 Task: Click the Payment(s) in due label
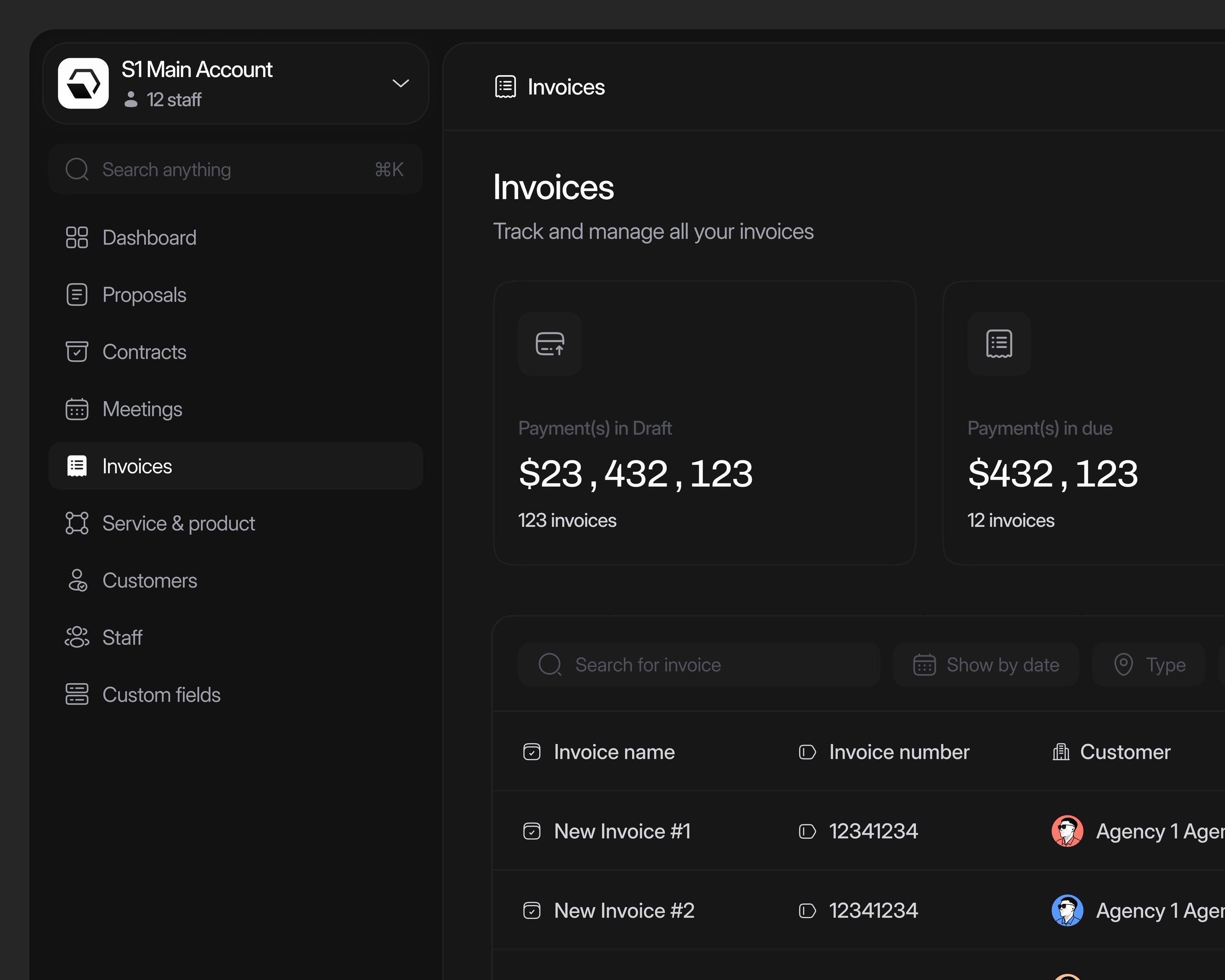pos(1040,428)
